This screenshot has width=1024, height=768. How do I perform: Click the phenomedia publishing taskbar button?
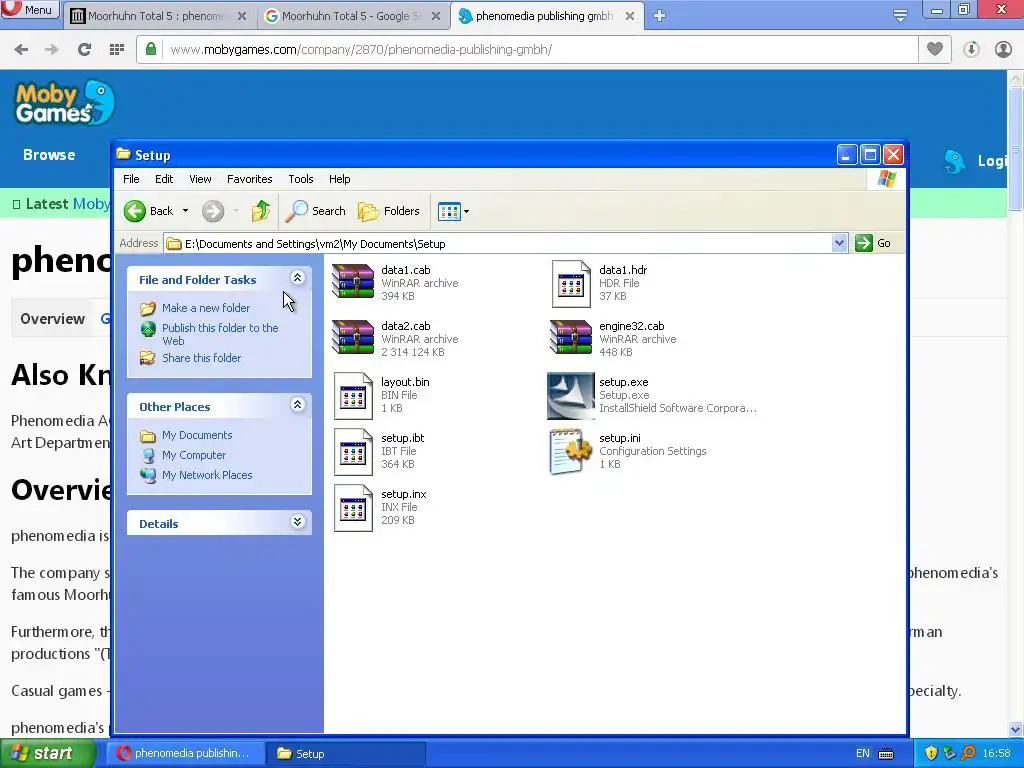click(x=185, y=754)
